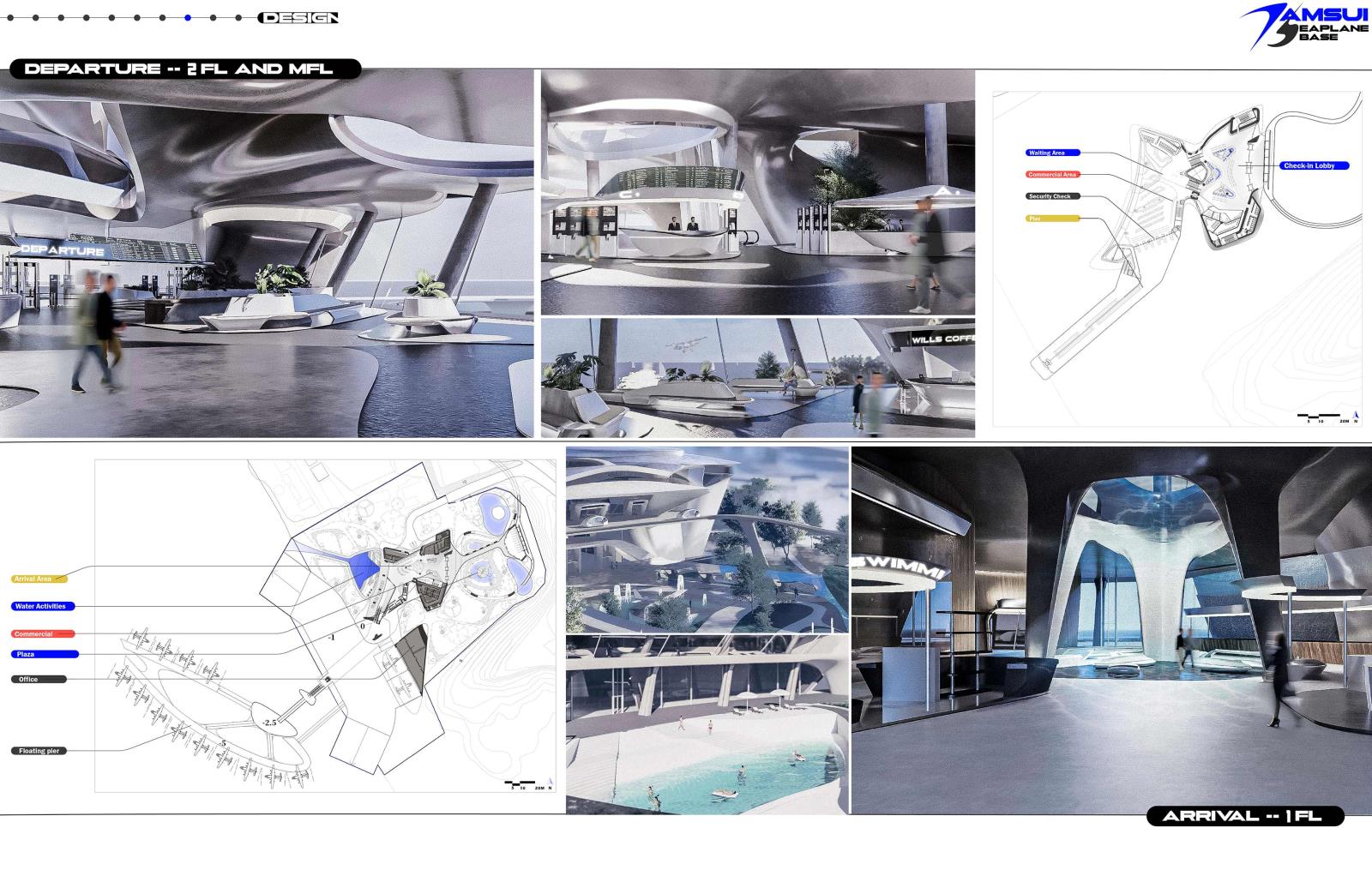Select the blue Waiting Area label
Image resolution: width=1372 pixels, height=882 pixels.
click(x=1052, y=153)
